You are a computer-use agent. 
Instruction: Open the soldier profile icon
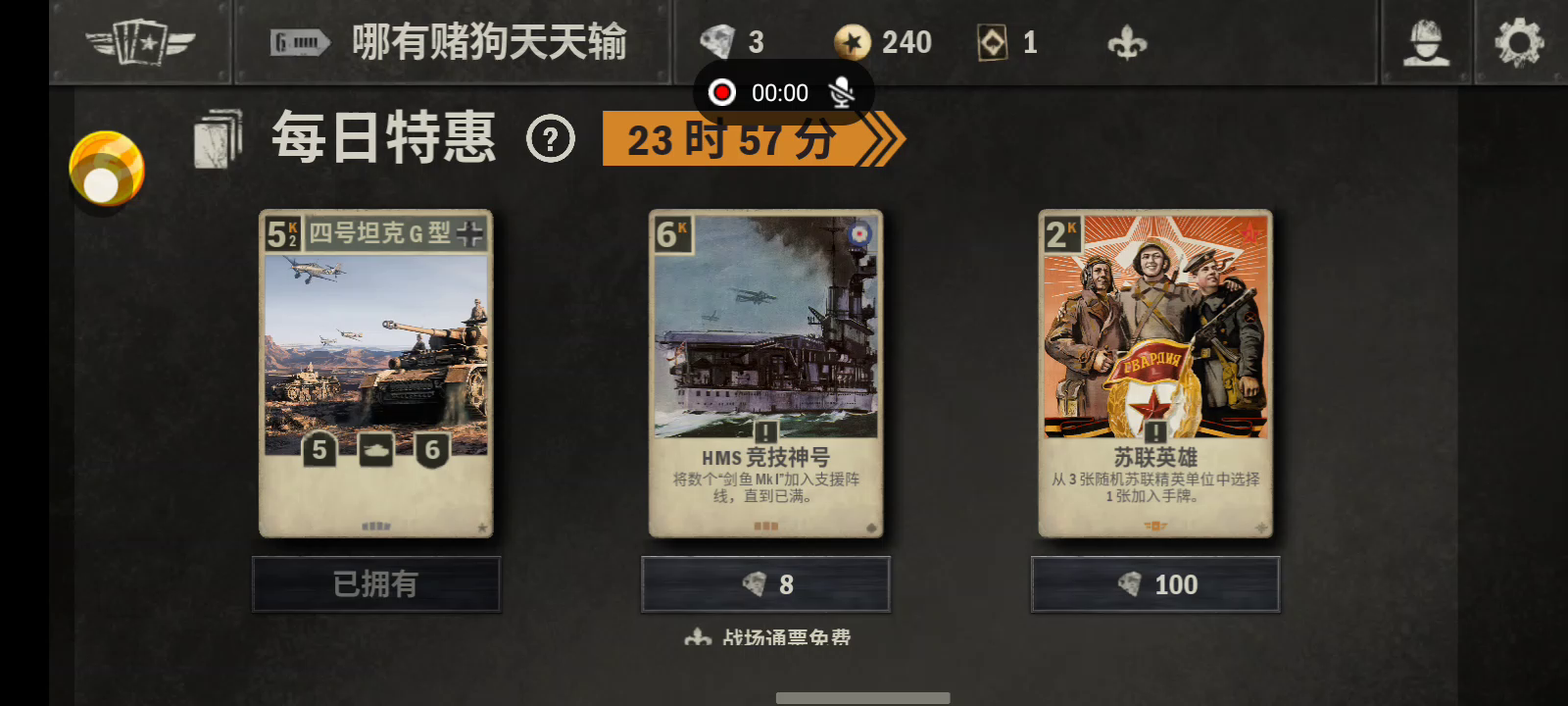1426,42
